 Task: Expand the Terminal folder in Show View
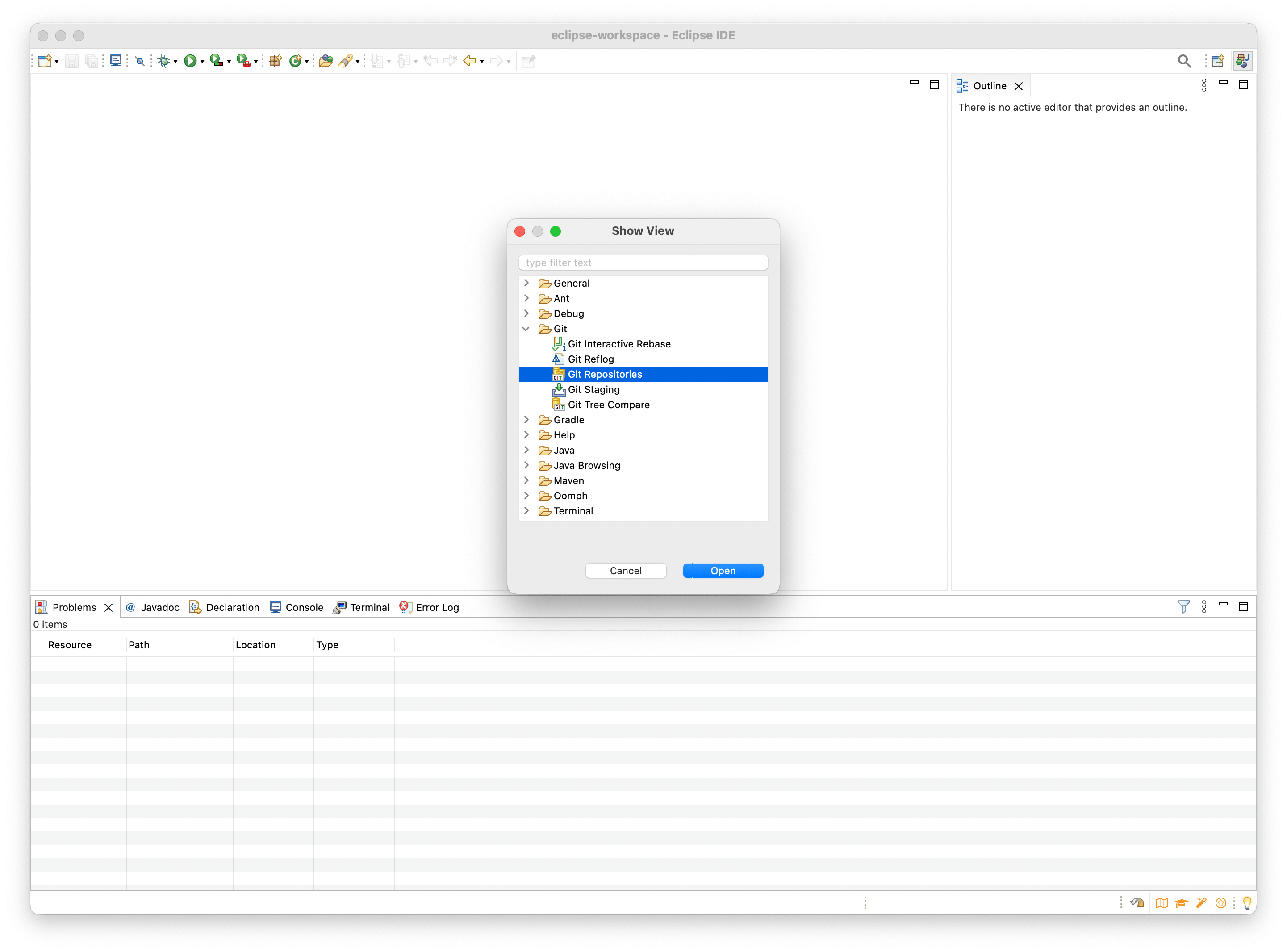click(x=526, y=510)
